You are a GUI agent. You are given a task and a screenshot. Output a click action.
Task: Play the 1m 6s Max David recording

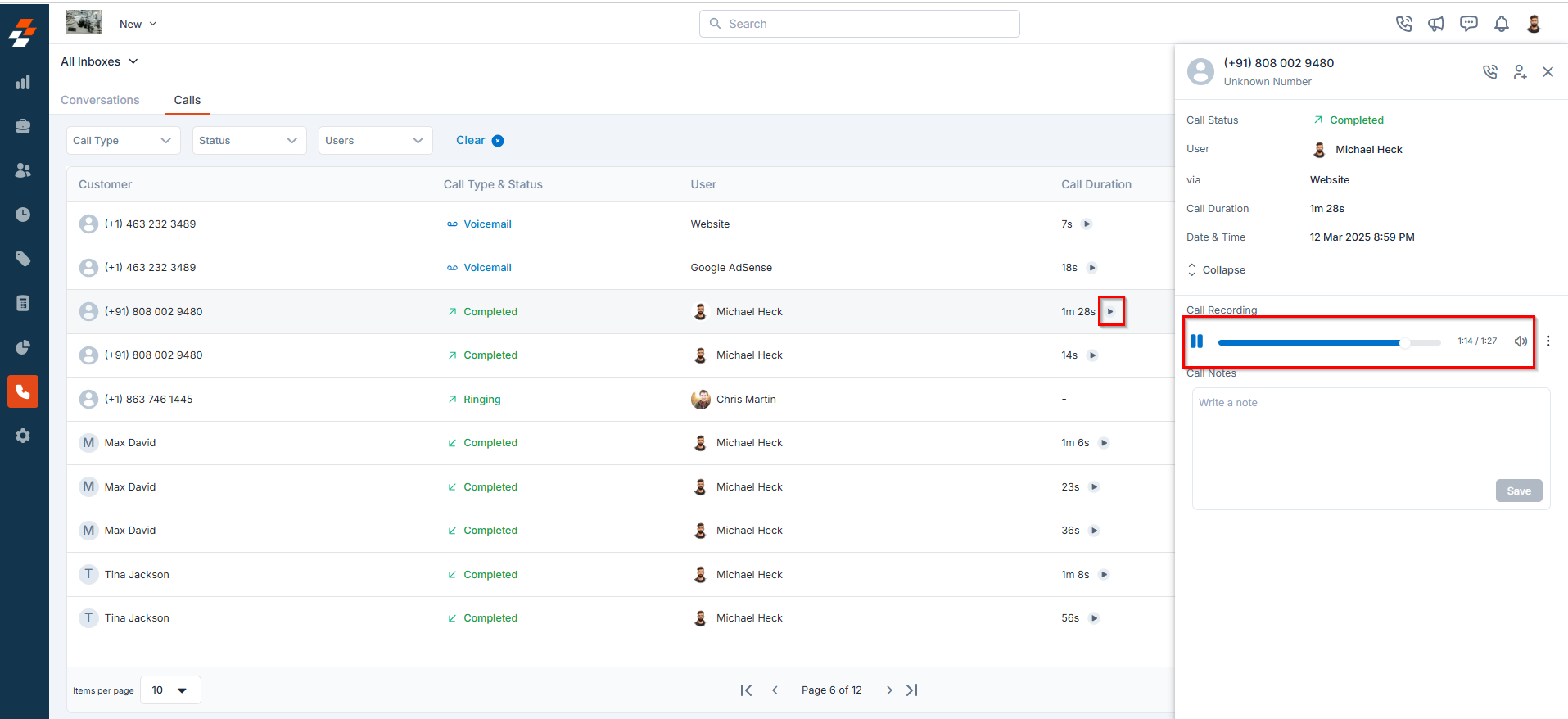coord(1104,443)
